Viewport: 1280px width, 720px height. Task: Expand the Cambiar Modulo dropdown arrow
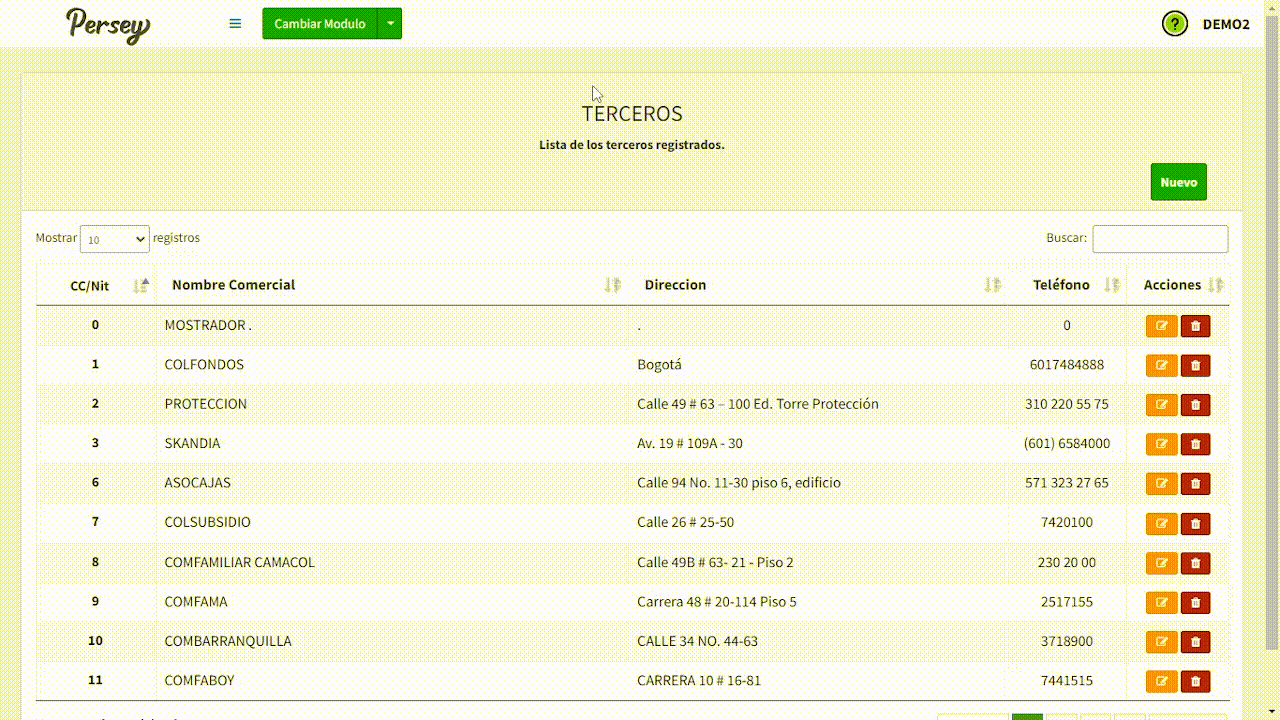point(390,24)
